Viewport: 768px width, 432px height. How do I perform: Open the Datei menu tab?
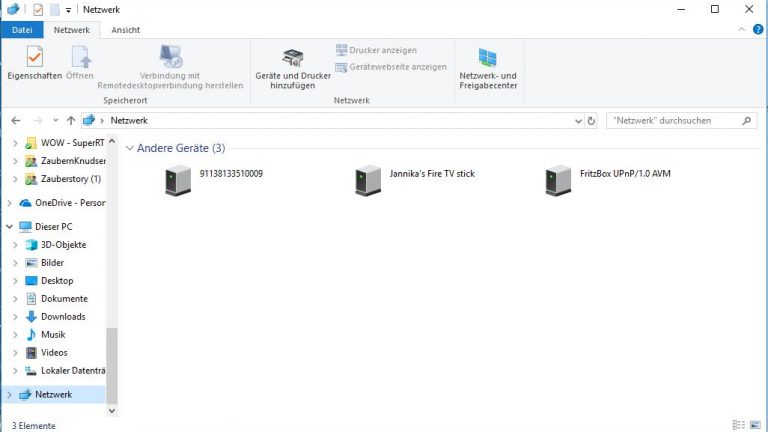coord(20,30)
